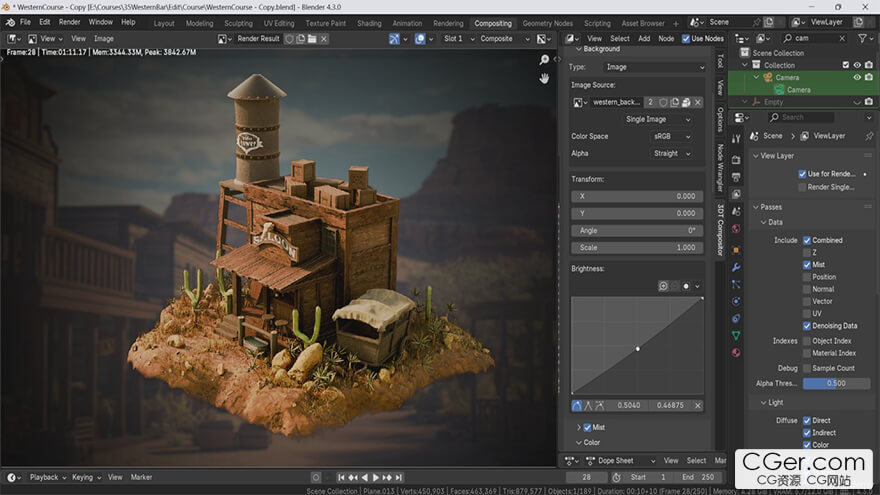This screenshot has height=495, width=880.
Task: Open the Object Data green triangle tab
Action: click(736, 336)
